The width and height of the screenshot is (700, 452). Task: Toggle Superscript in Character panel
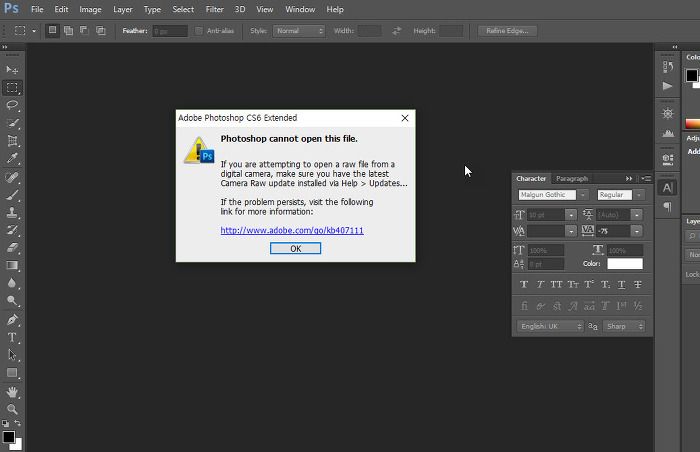pos(589,285)
